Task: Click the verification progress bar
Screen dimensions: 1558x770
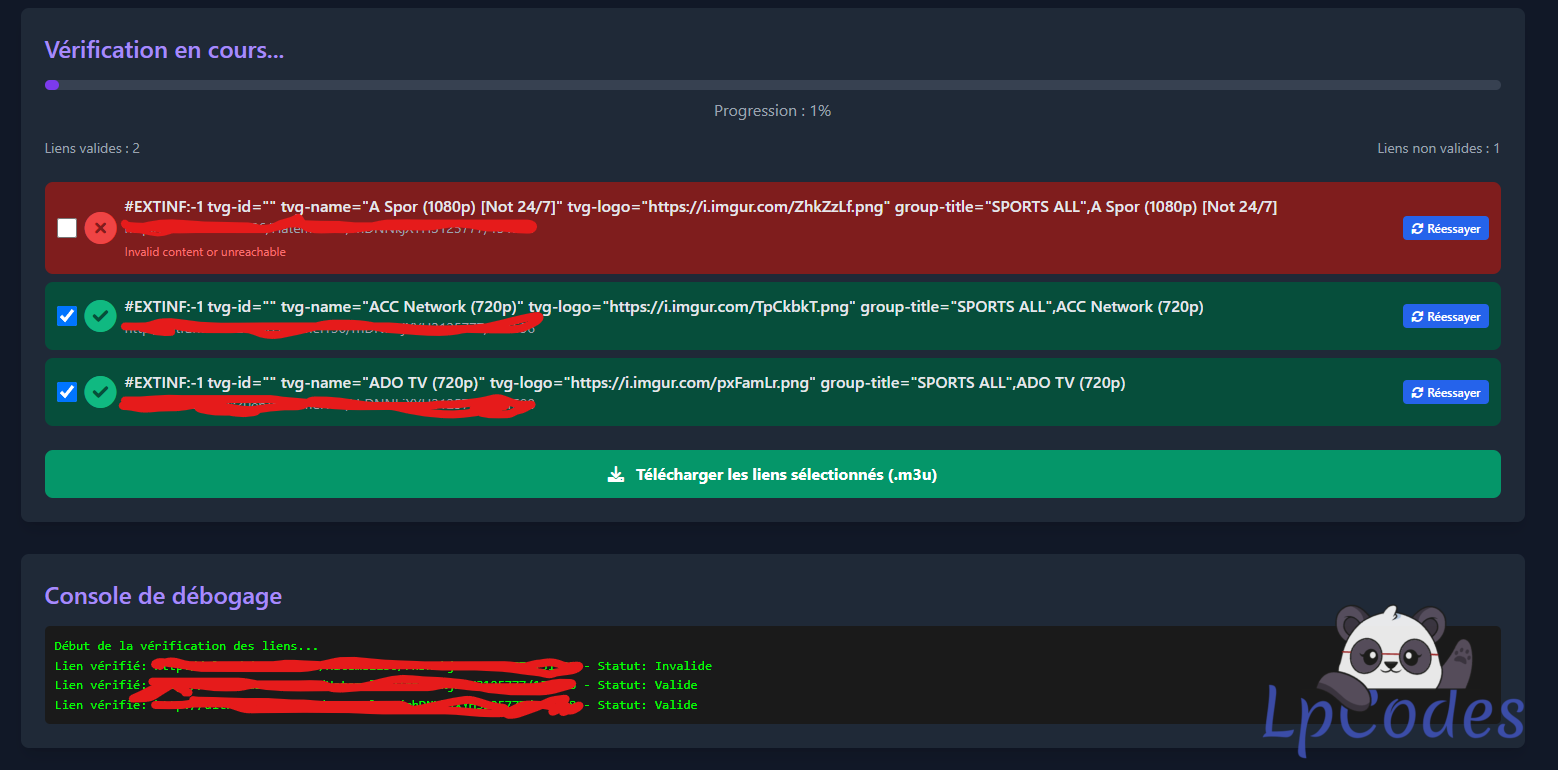Action: (x=772, y=85)
